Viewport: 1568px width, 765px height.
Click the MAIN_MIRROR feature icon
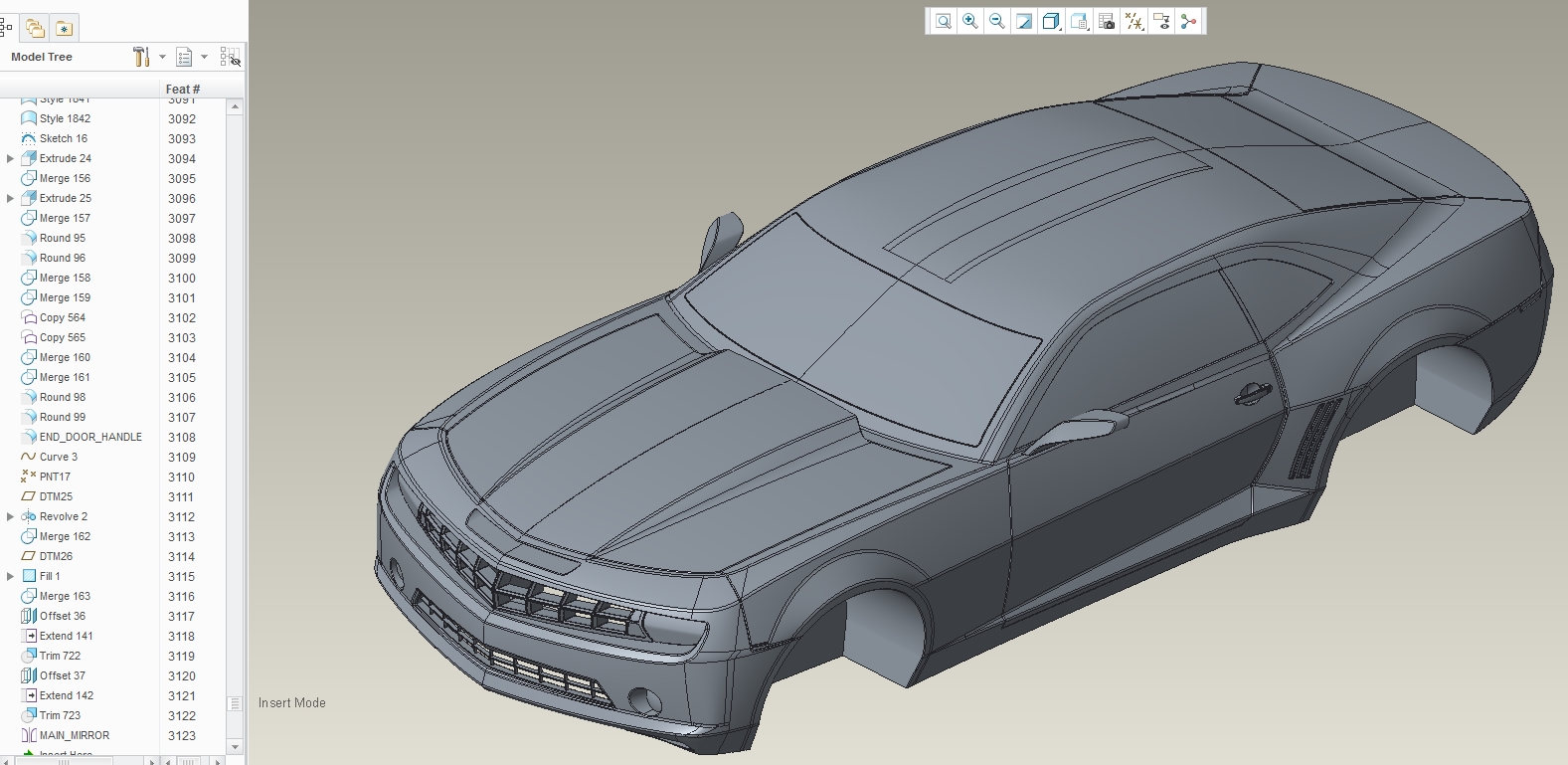(x=29, y=735)
